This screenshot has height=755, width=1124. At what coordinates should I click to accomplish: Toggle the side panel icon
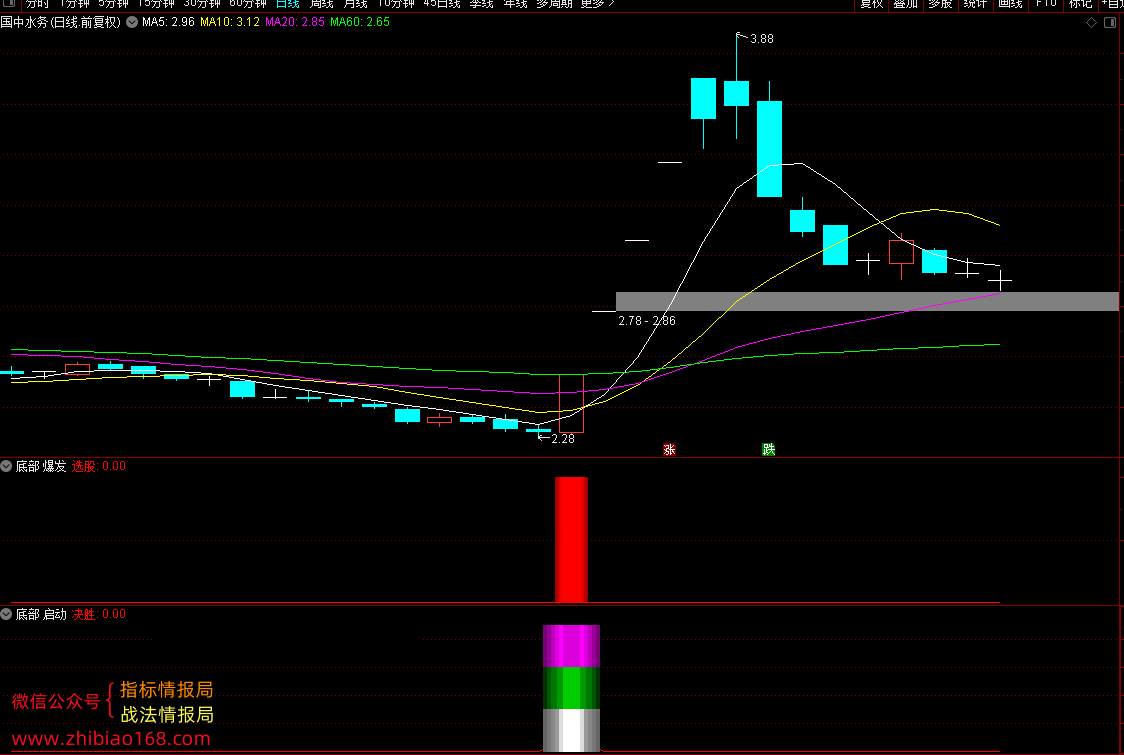(1110, 22)
